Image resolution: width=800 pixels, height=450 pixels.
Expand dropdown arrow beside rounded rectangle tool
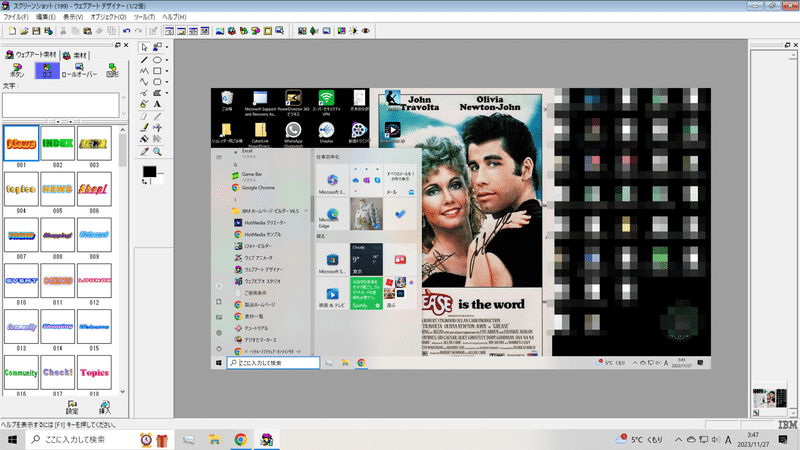(167, 82)
